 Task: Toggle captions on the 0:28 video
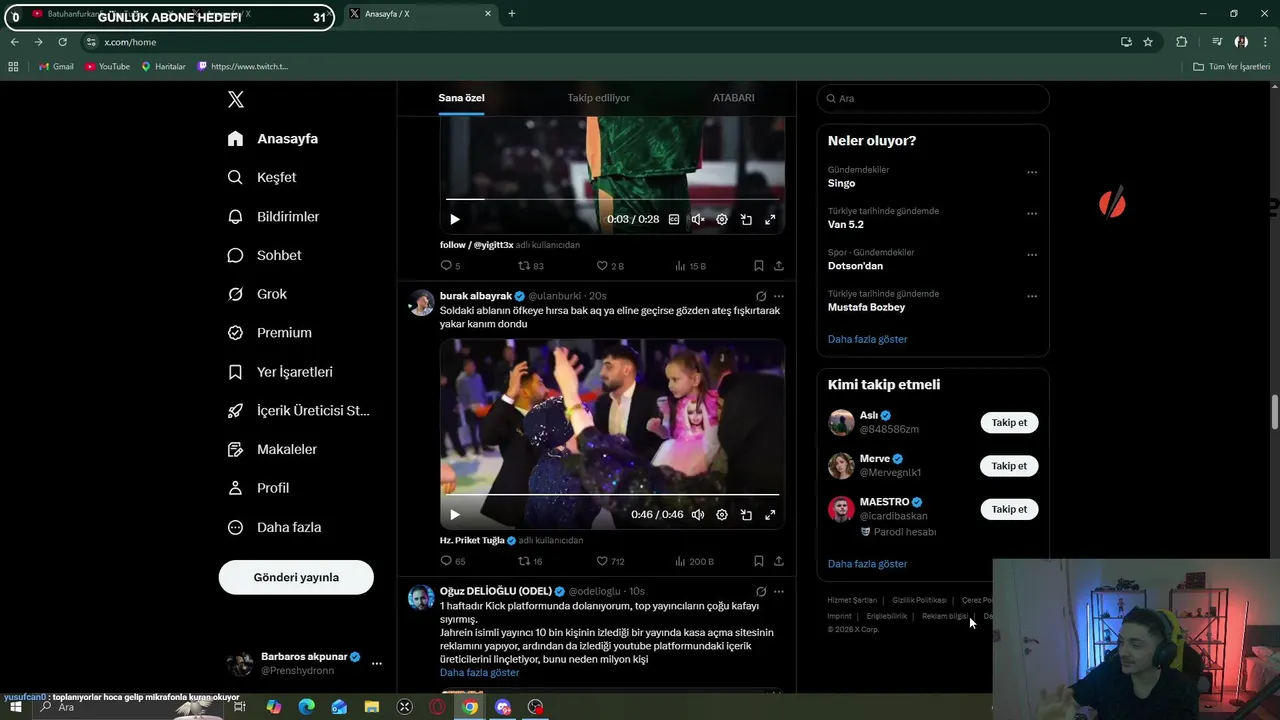tap(674, 219)
